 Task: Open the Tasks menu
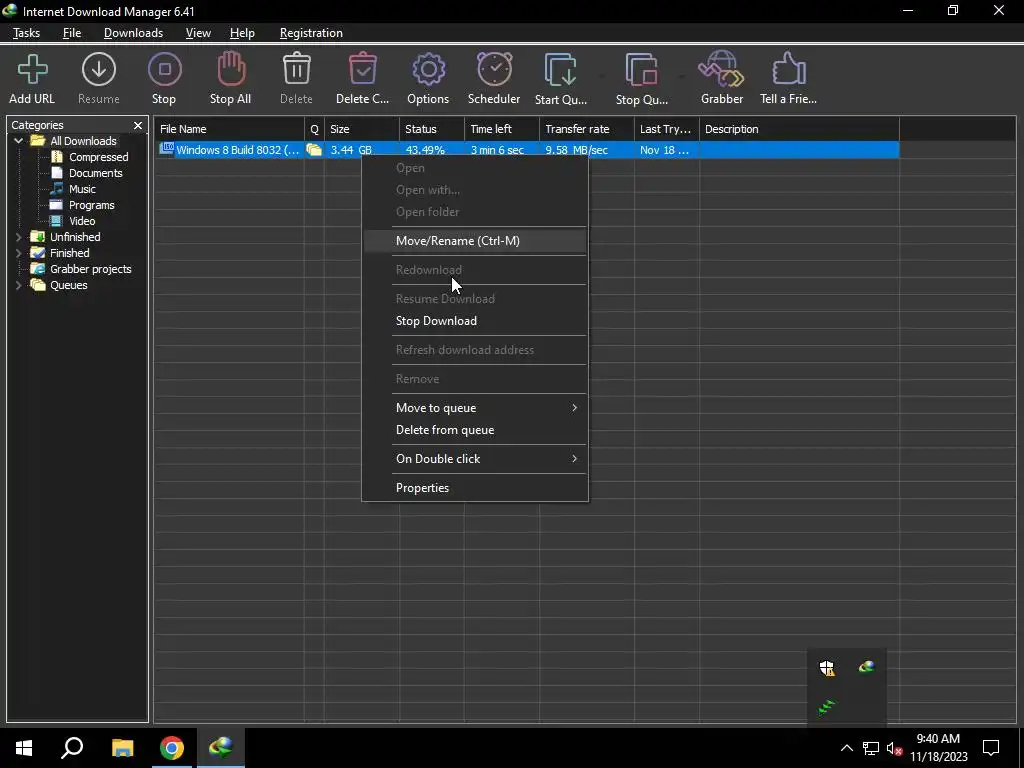coord(26,33)
